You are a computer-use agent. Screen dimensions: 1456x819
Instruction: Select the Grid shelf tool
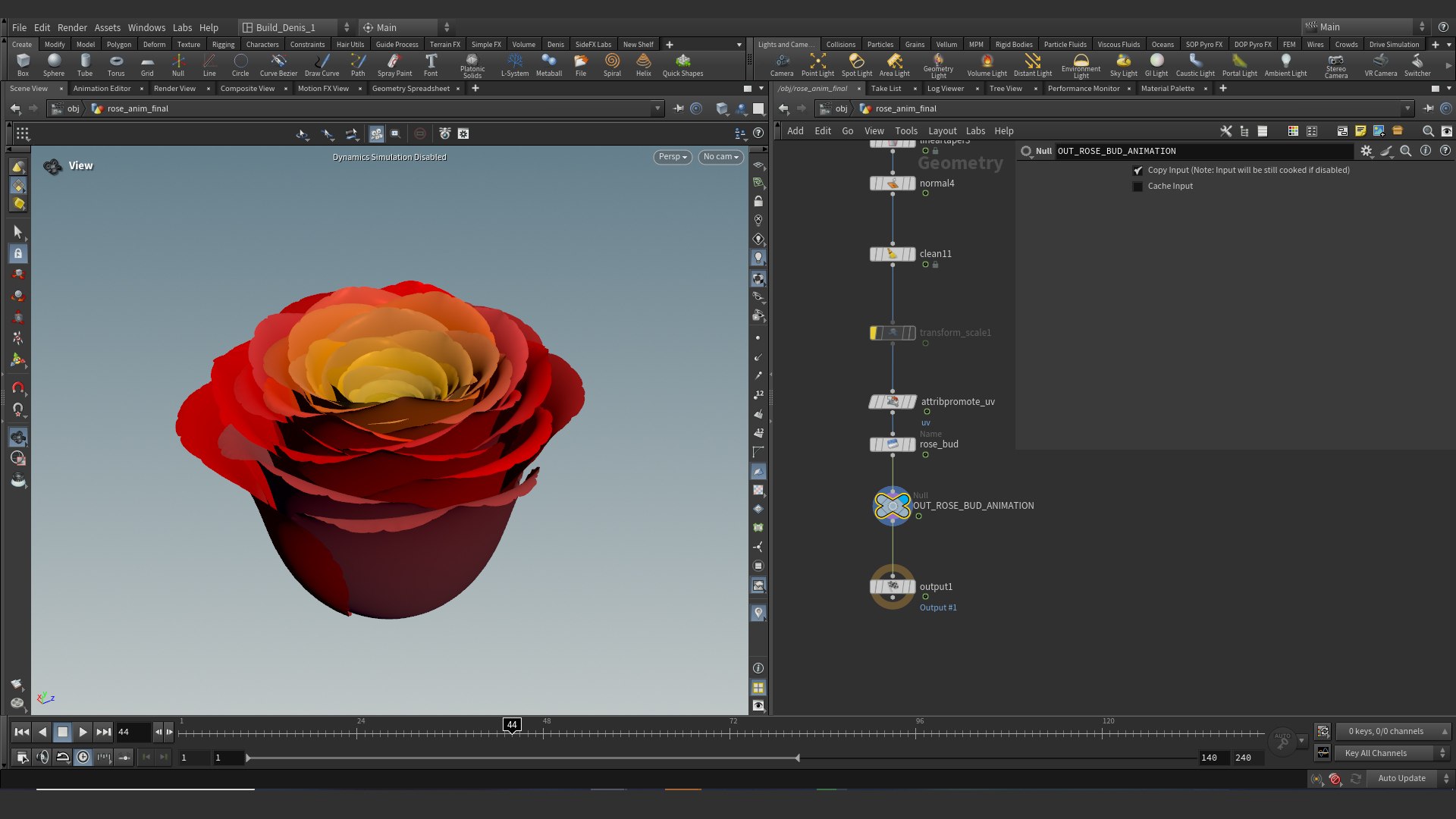147,64
